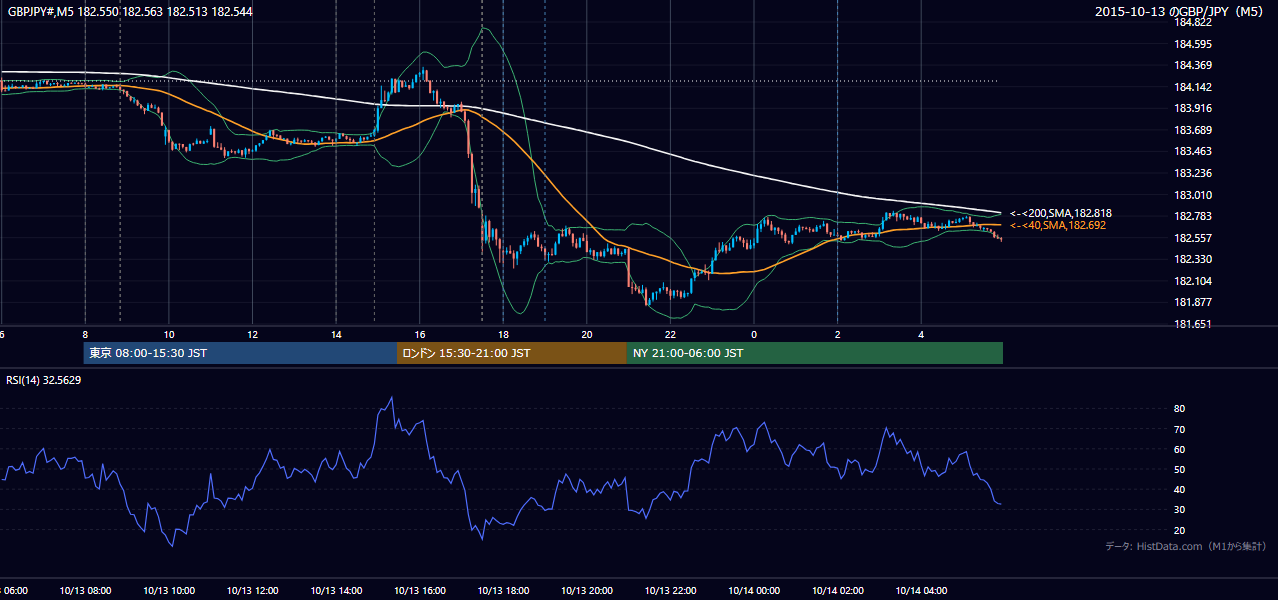Click hour tick 20 under price chart

587,334
